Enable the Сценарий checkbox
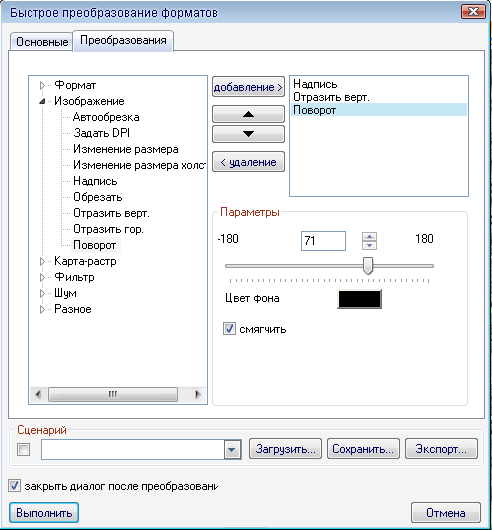 (x=23, y=450)
